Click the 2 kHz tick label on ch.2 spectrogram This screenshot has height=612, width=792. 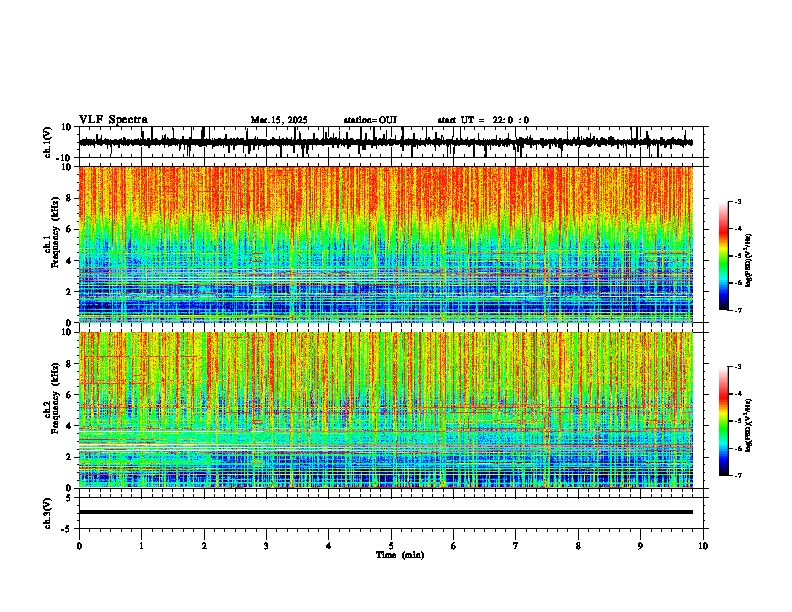coord(69,457)
